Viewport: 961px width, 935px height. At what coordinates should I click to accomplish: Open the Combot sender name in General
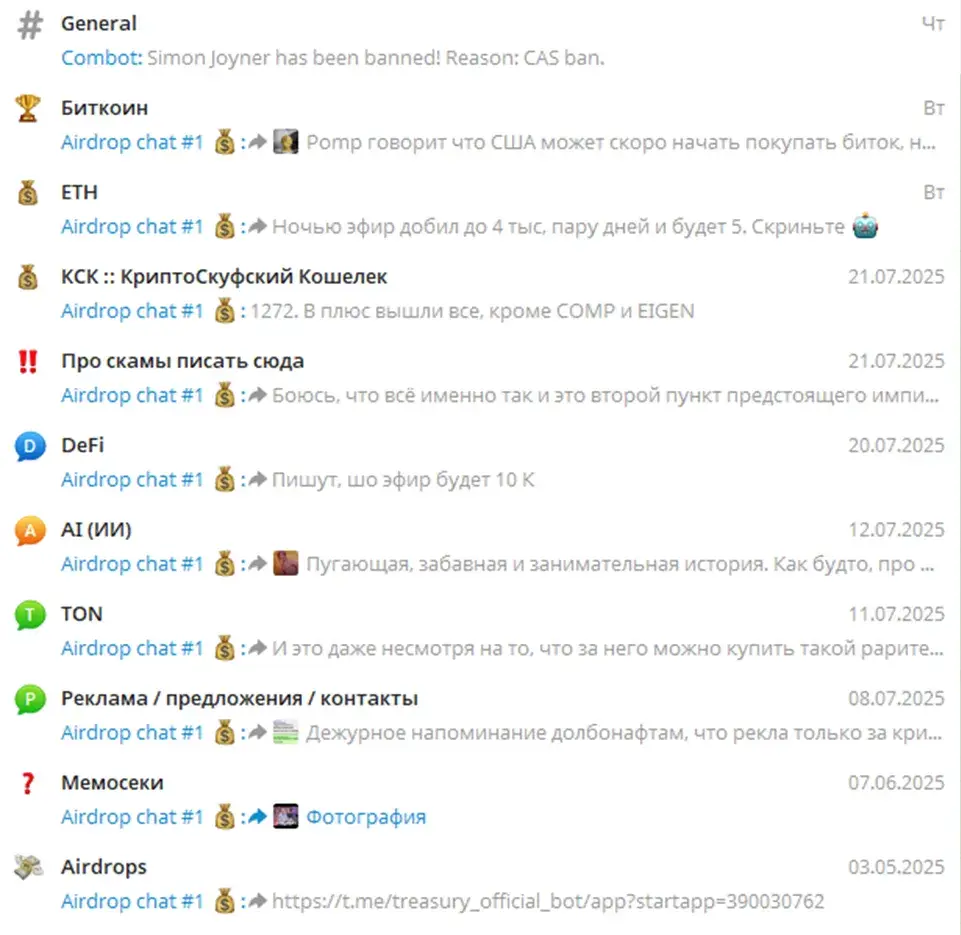[x=102, y=58]
